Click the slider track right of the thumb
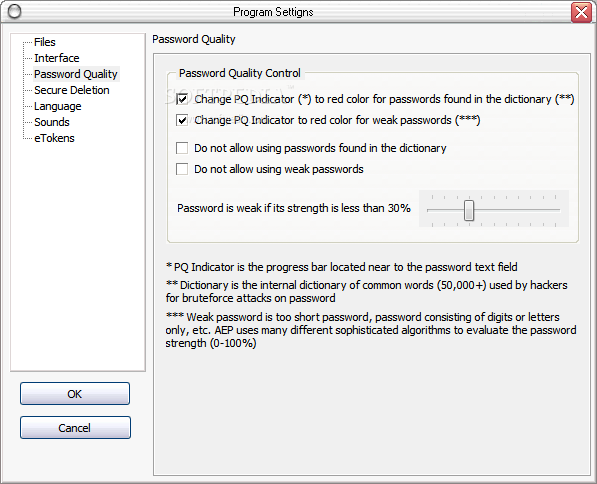The height and width of the screenshot is (484, 597). pyautogui.click(x=517, y=210)
